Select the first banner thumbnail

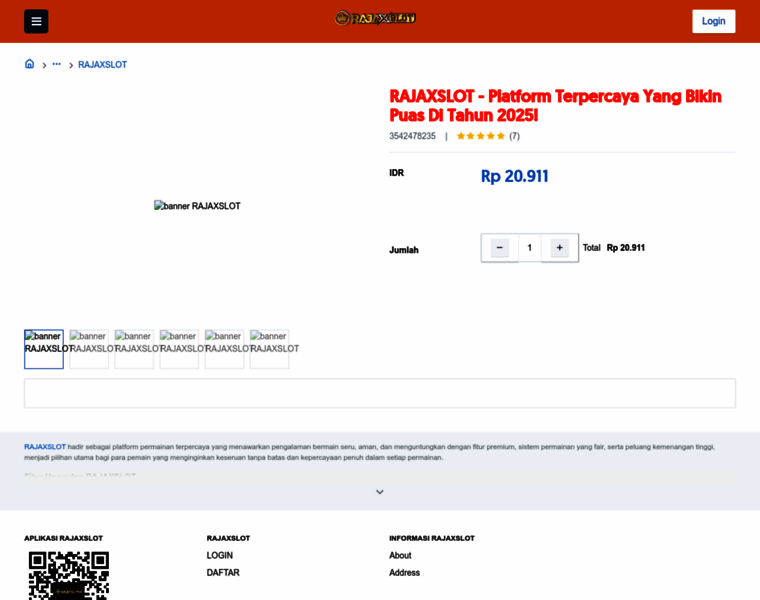[x=44, y=349]
